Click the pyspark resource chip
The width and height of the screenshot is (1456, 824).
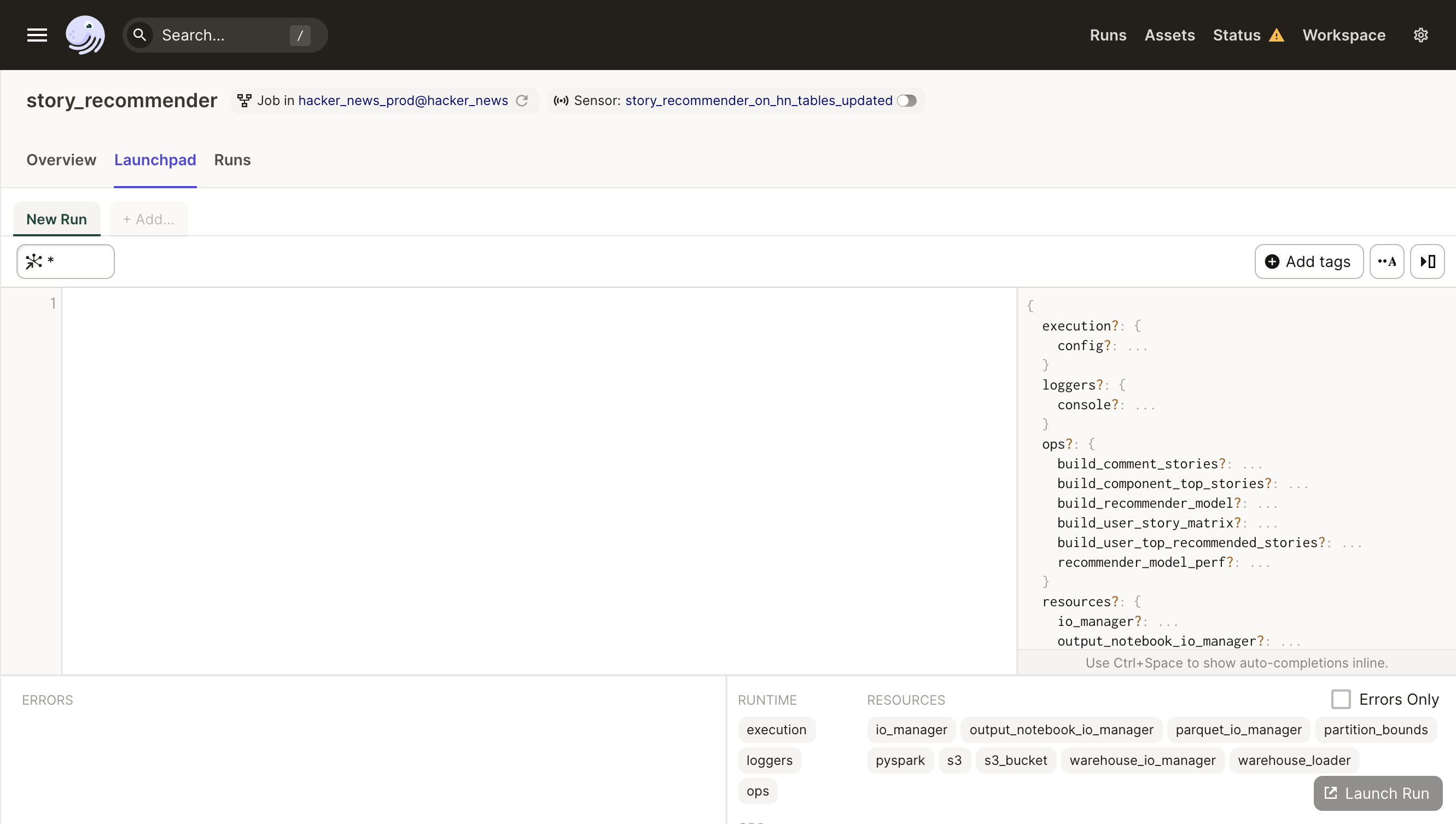[899, 760]
